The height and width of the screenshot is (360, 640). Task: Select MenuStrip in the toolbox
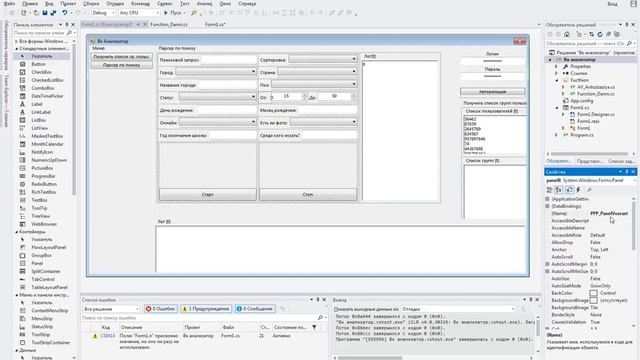(x=42, y=319)
